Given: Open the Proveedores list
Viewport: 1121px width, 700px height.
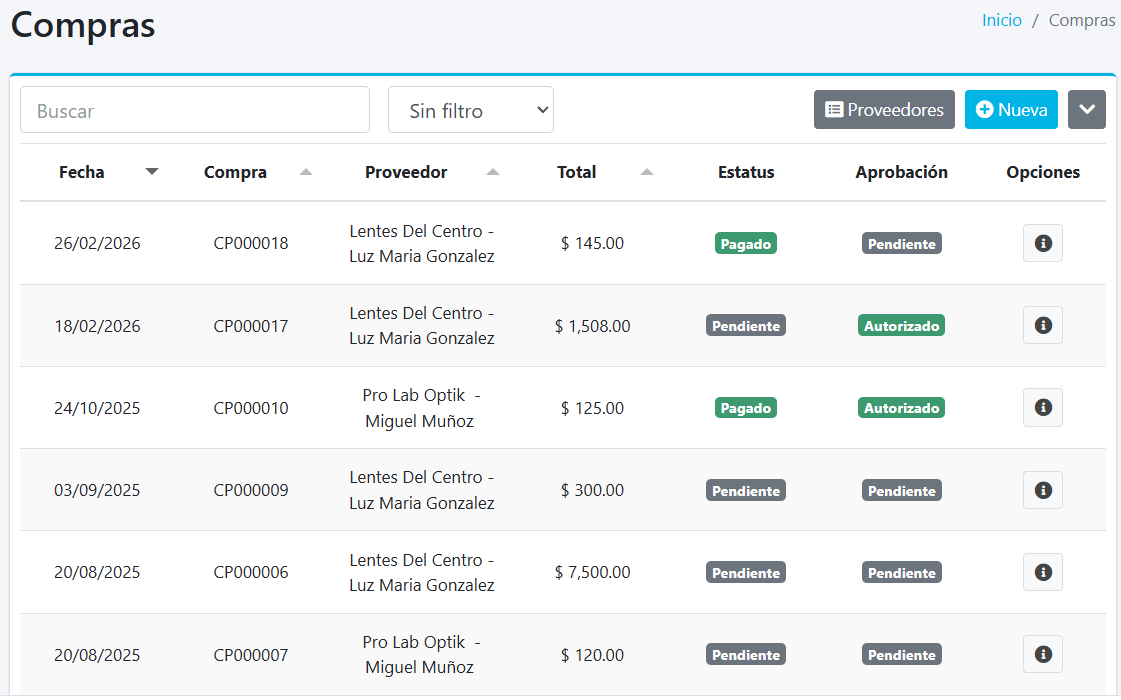Looking at the screenshot, I should [884, 110].
